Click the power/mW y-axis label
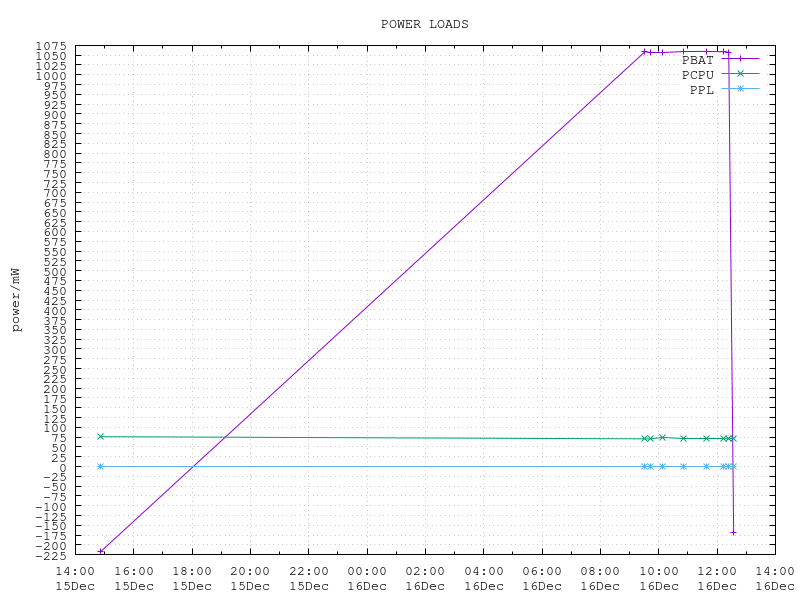Screen dimensions: 800x600 (15, 300)
